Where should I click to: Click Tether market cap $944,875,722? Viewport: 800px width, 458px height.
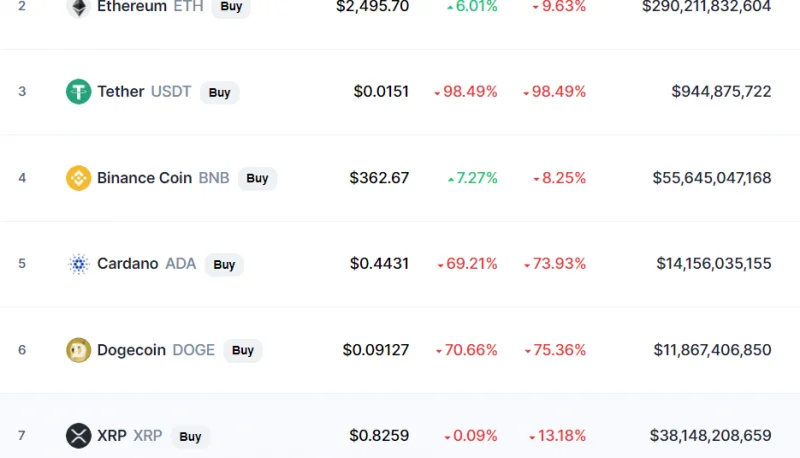721,92
